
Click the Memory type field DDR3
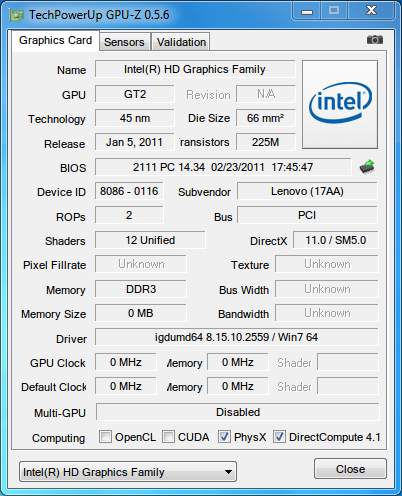pyautogui.click(x=141, y=289)
